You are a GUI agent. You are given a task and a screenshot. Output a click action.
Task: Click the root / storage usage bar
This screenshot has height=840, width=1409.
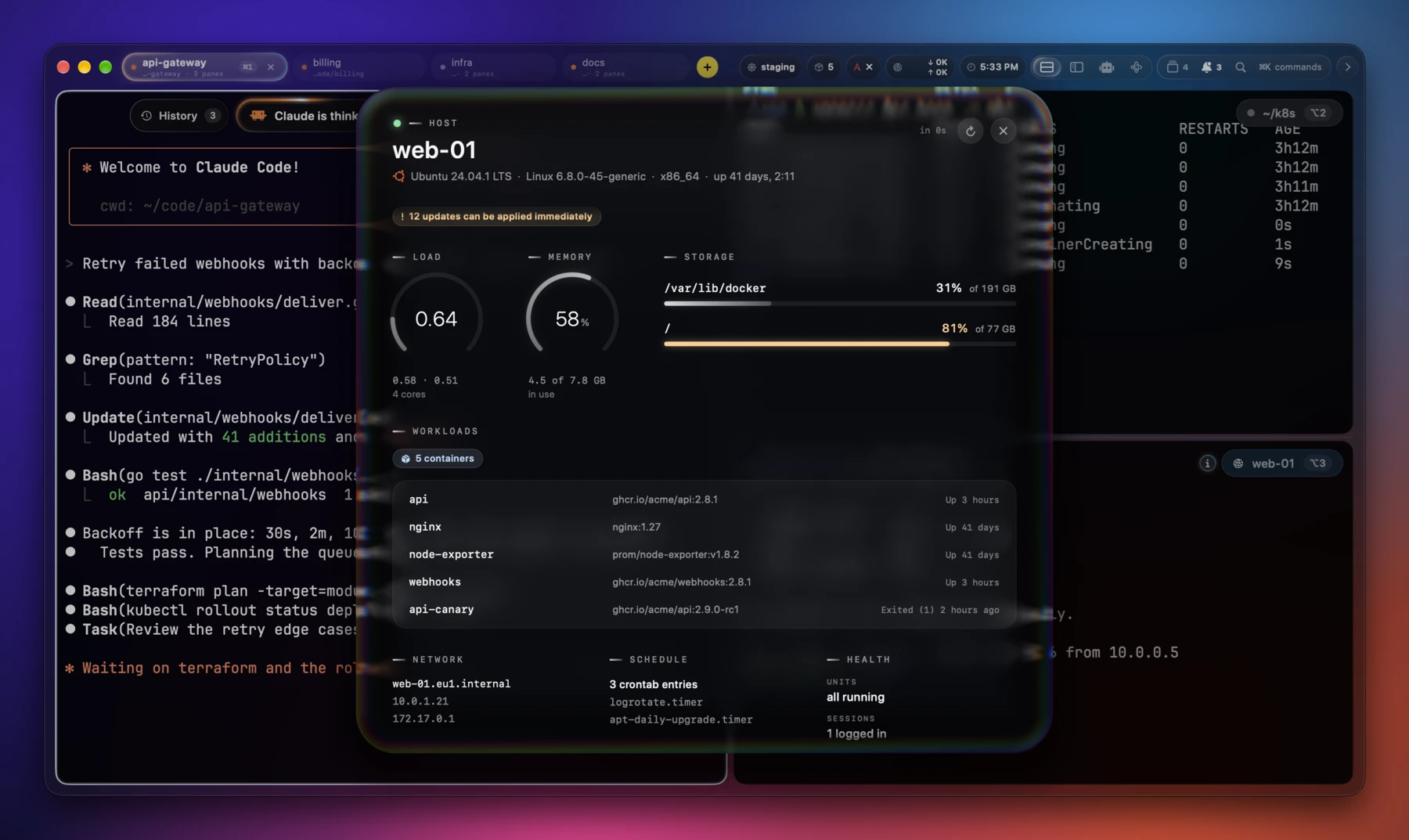[x=840, y=344]
